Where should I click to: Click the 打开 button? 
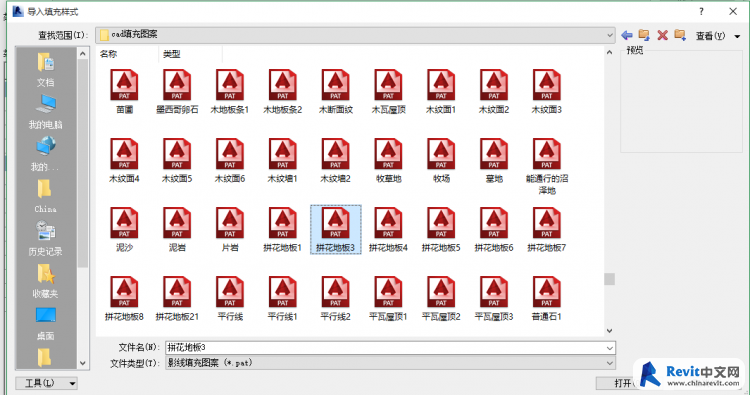[623, 383]
